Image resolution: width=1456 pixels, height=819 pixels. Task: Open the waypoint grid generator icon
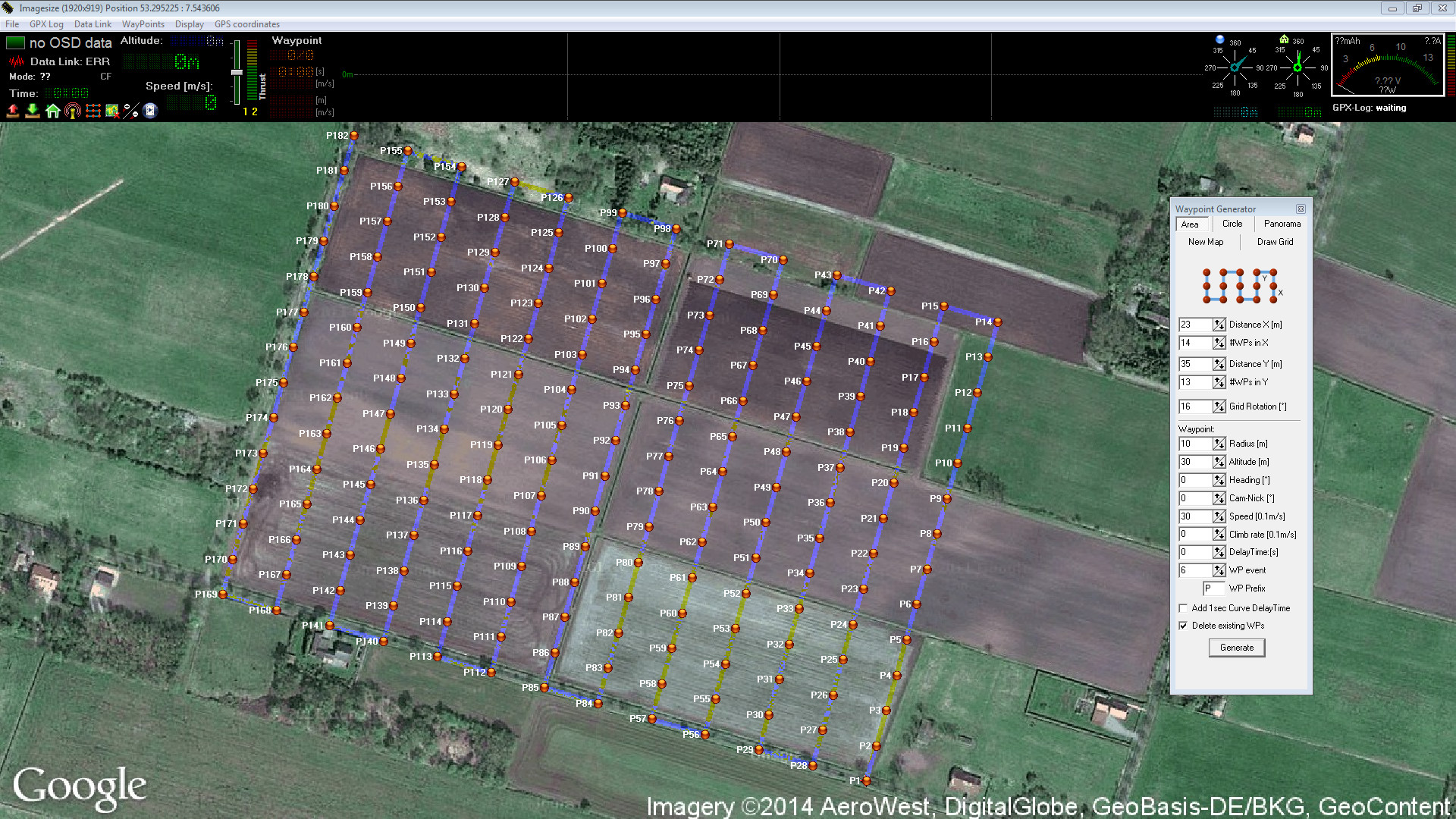coord(93,111)
